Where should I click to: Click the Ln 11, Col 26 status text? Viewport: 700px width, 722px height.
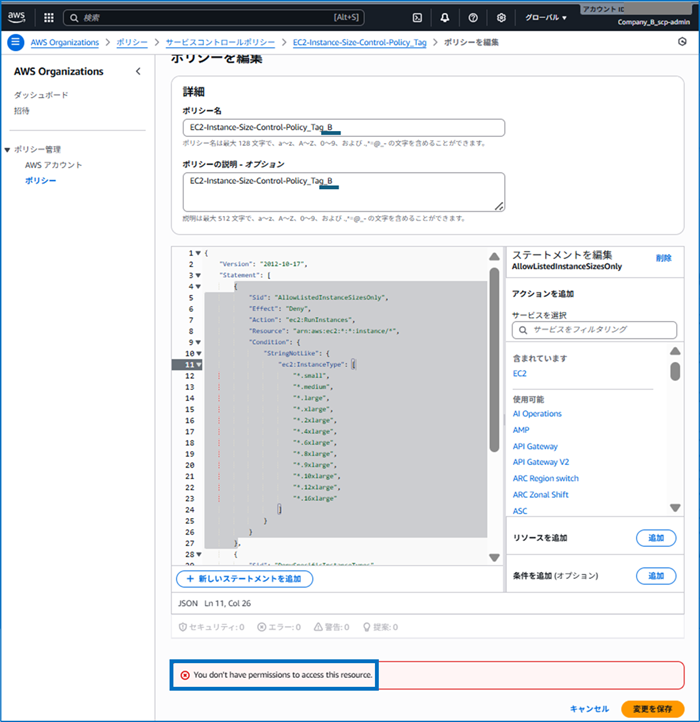pyautogui.click(x=228, y=603)
